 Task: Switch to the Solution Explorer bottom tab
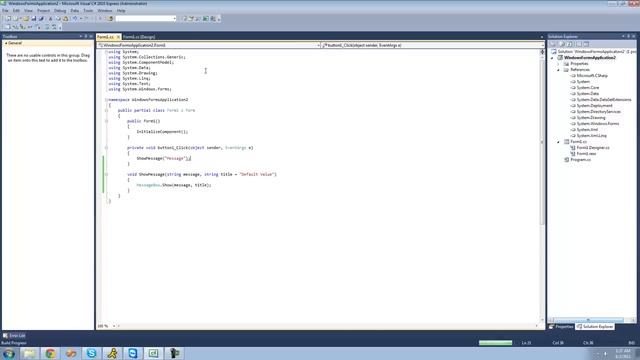[x=596, y=327]
